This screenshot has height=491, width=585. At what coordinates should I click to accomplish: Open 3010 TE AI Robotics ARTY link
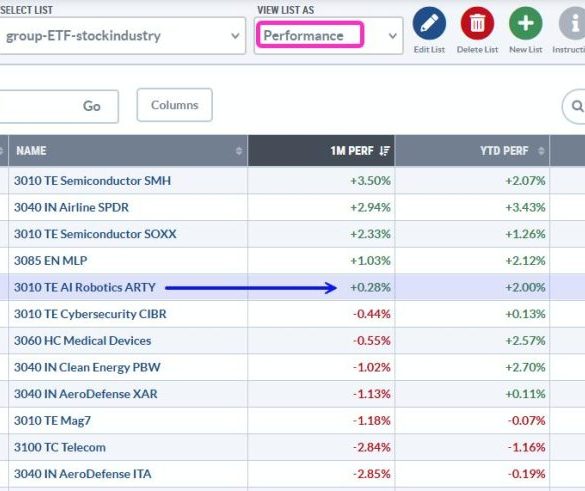(85, 287)
